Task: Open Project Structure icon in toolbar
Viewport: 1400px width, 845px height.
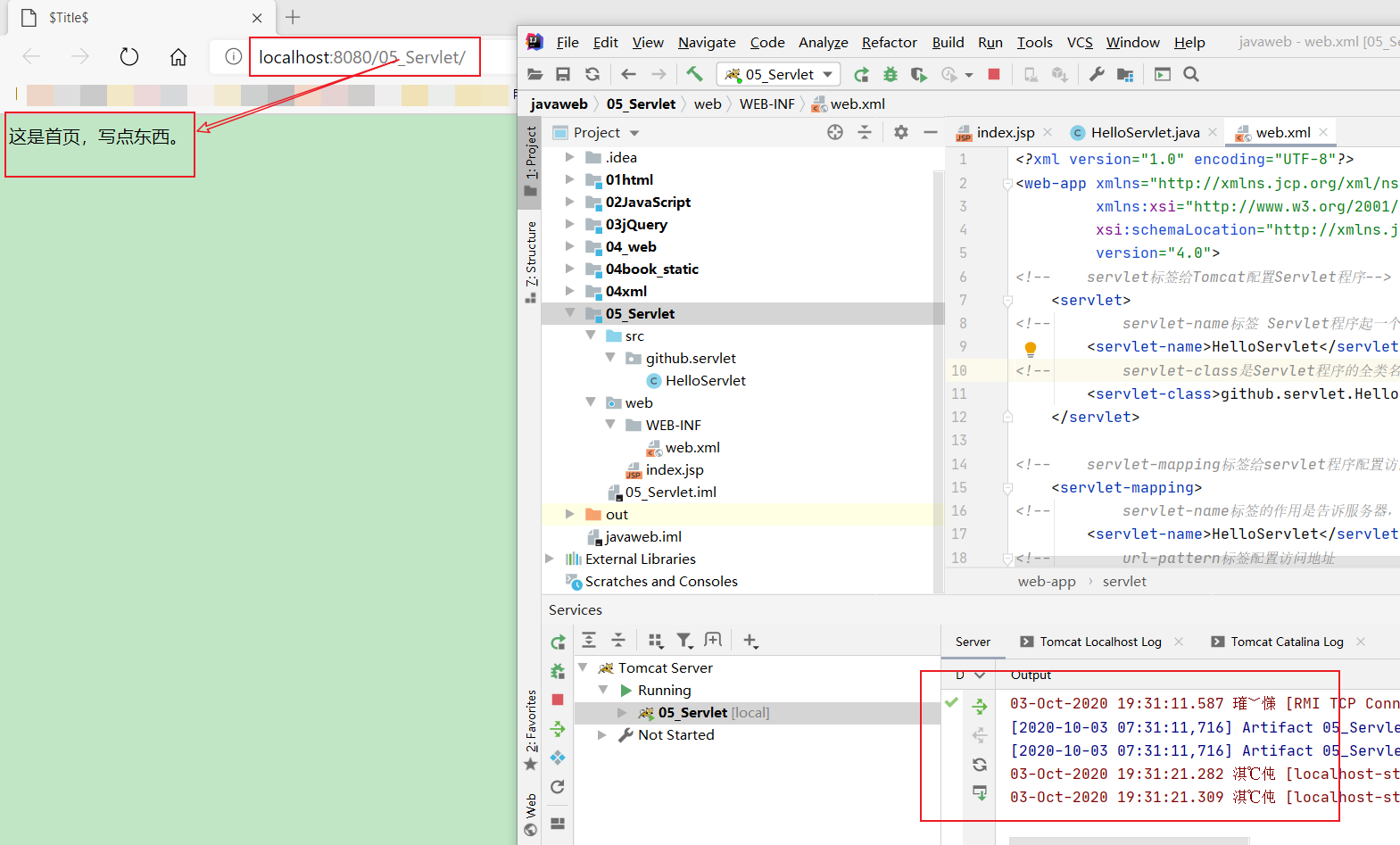Action: tap(1125, 74)
